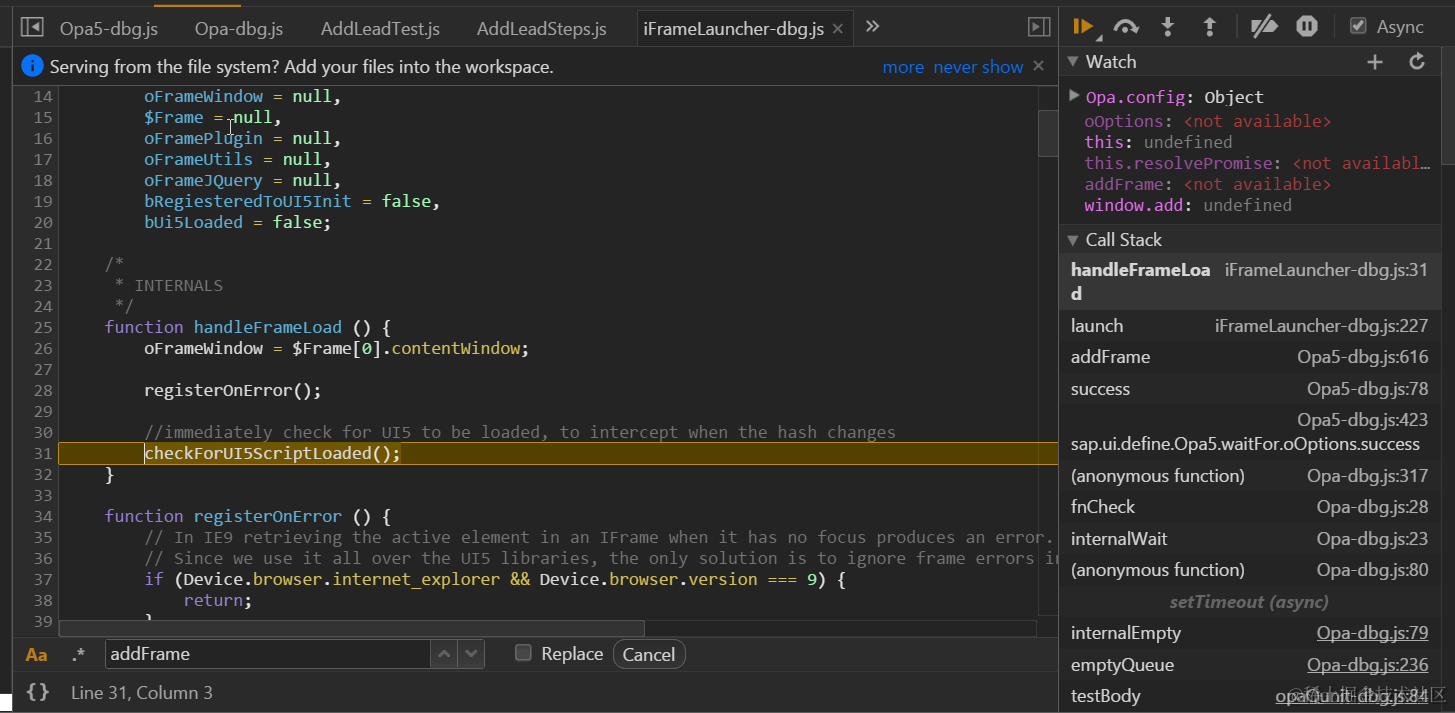Select the internalWait call stack frame
The width and height of the screenshot is (1455, 713).
coord(1249,539)
